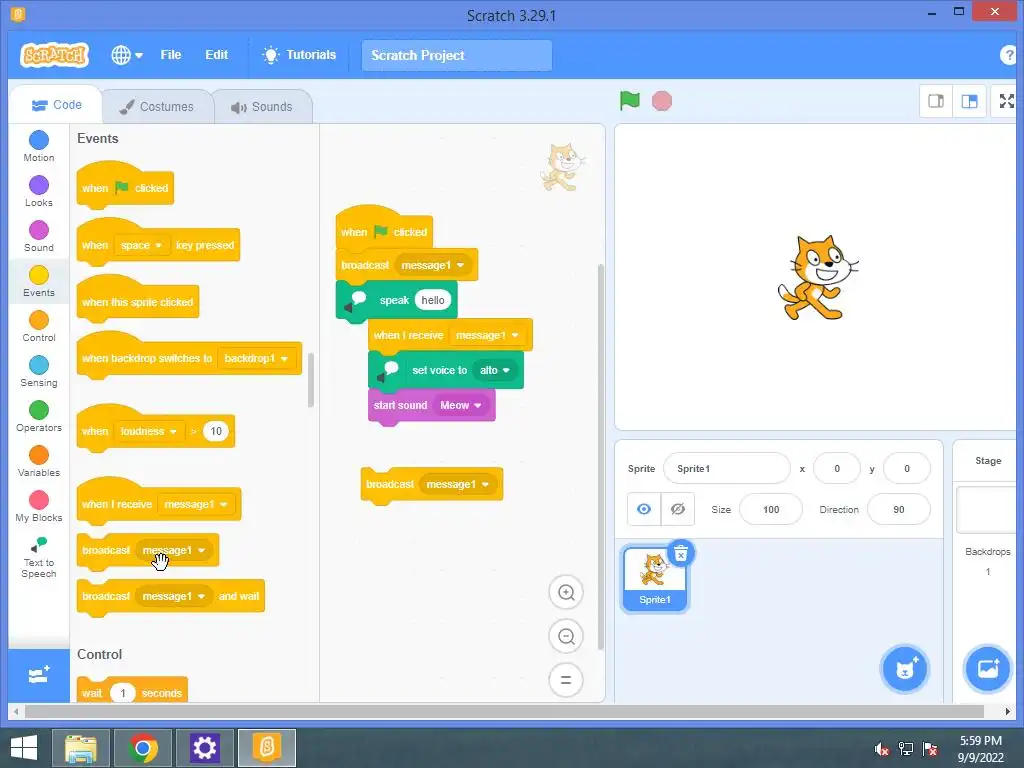Viewport: 1024px width, 768px height.
Task: Open Meow dropdown in start sound block
Action: coord(460,406)
